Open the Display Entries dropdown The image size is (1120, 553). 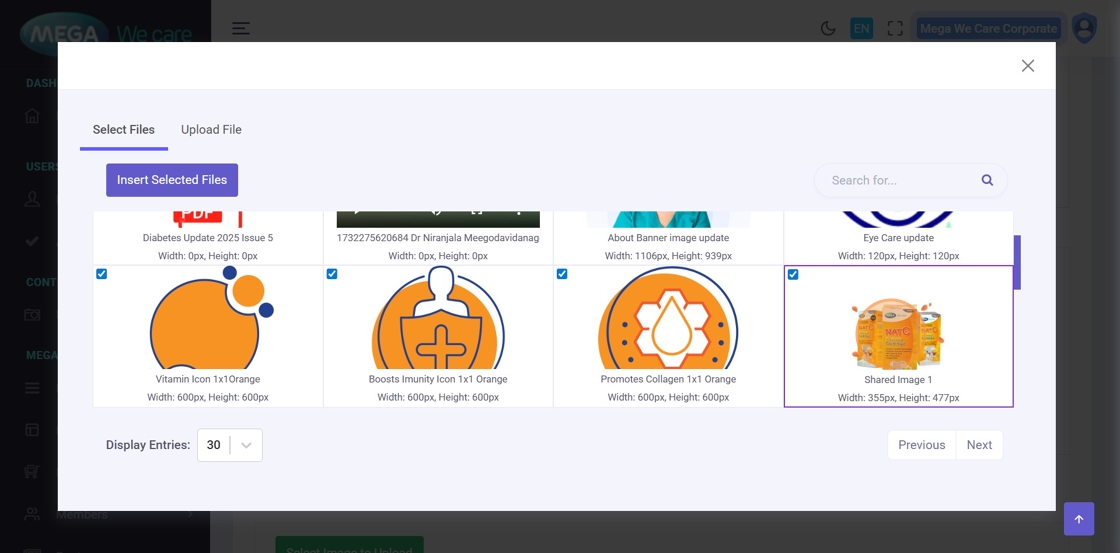230,445
